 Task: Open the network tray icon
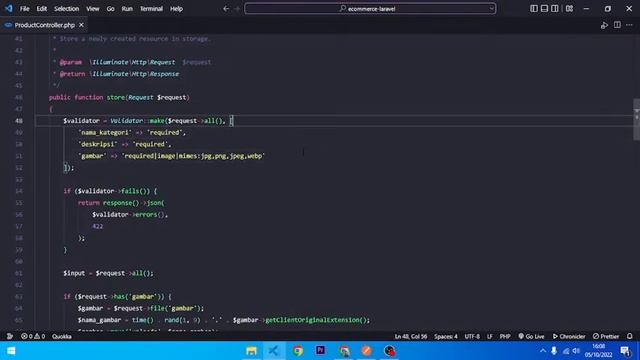566,351
